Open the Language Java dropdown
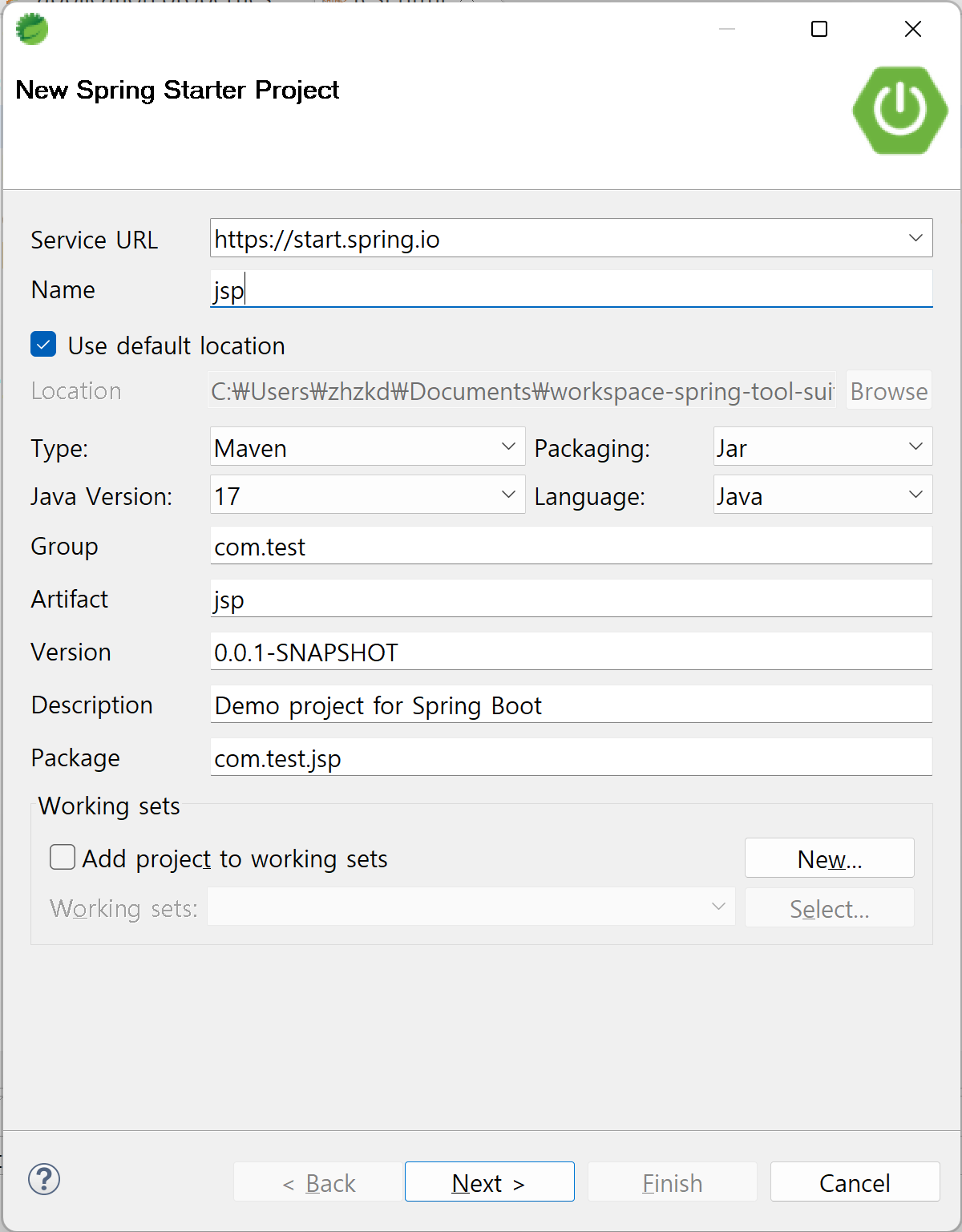Screen dimensions: 962x1232 (x=823, y=495)
